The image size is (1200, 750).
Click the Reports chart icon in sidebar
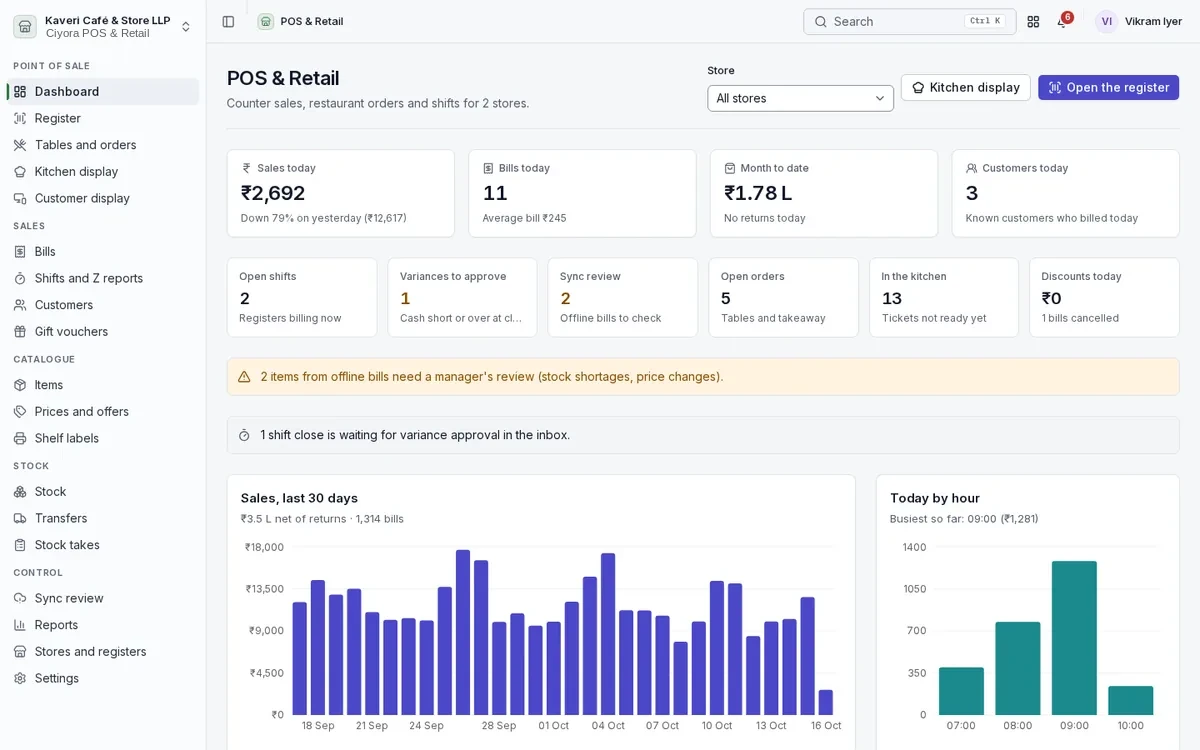pos(20,625)
